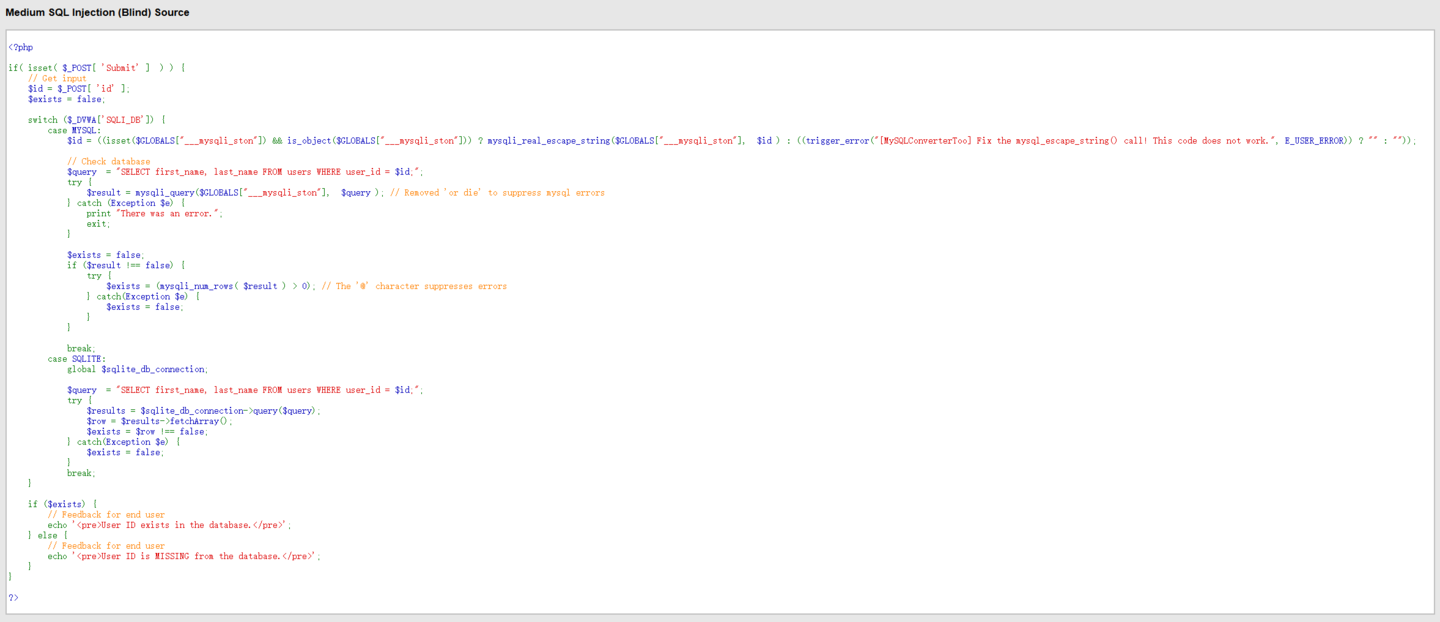Screen dimensions: 1440x622
Task: Click the $id = $_POST['id'] line
Action: click(79, 88)
